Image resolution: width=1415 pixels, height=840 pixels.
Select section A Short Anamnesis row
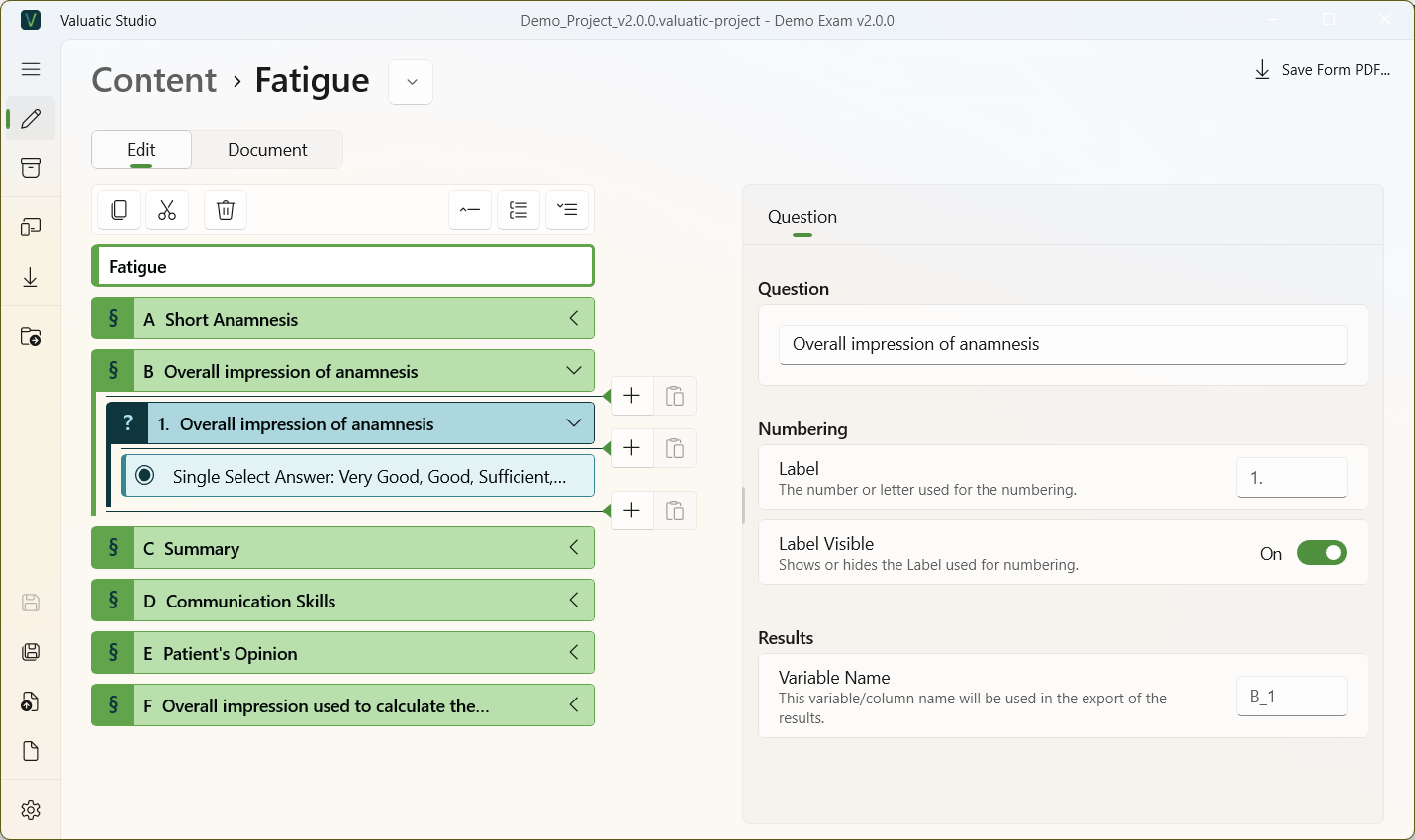click(x=342, y=319)
